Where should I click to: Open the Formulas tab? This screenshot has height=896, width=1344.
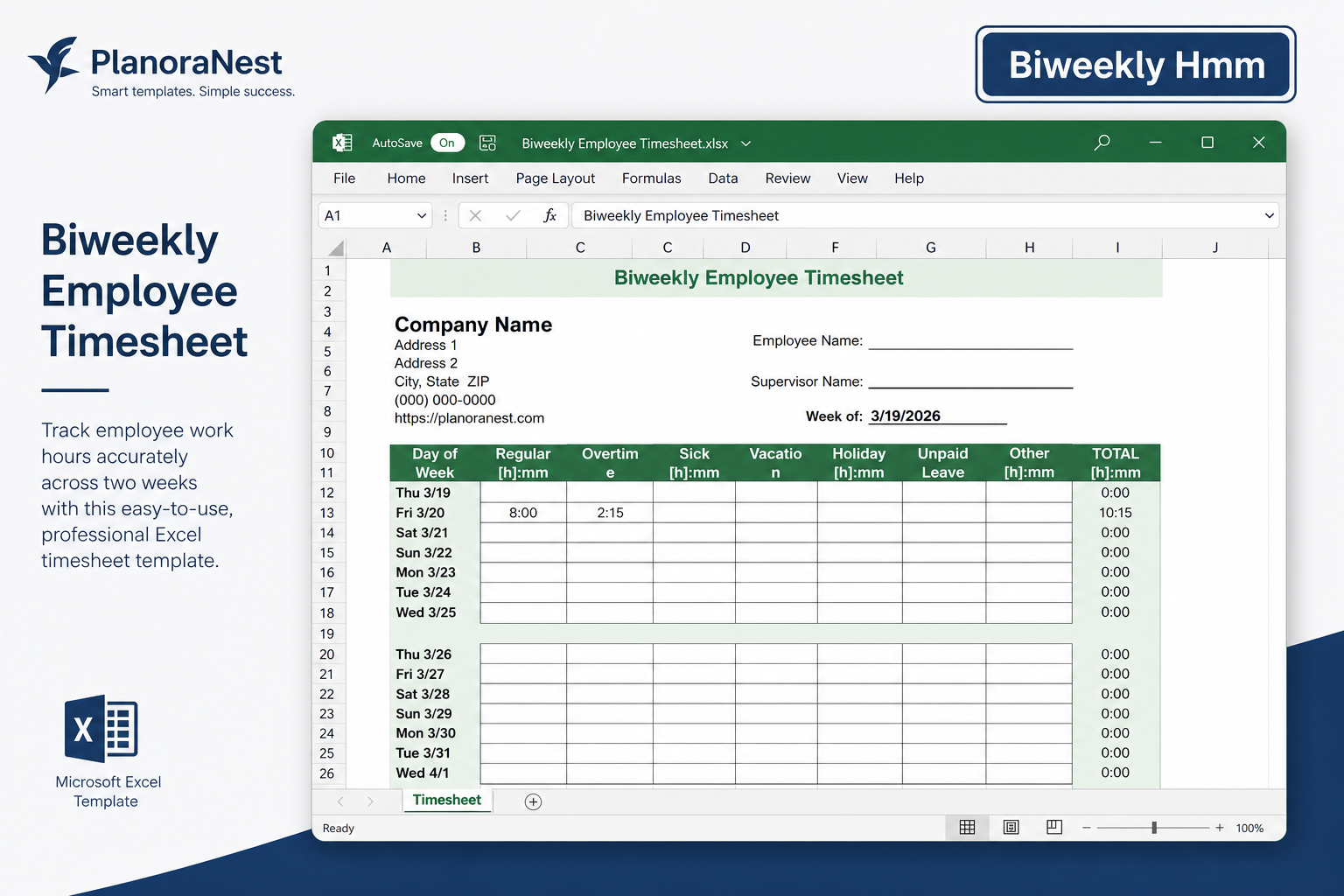click(651, 178)
